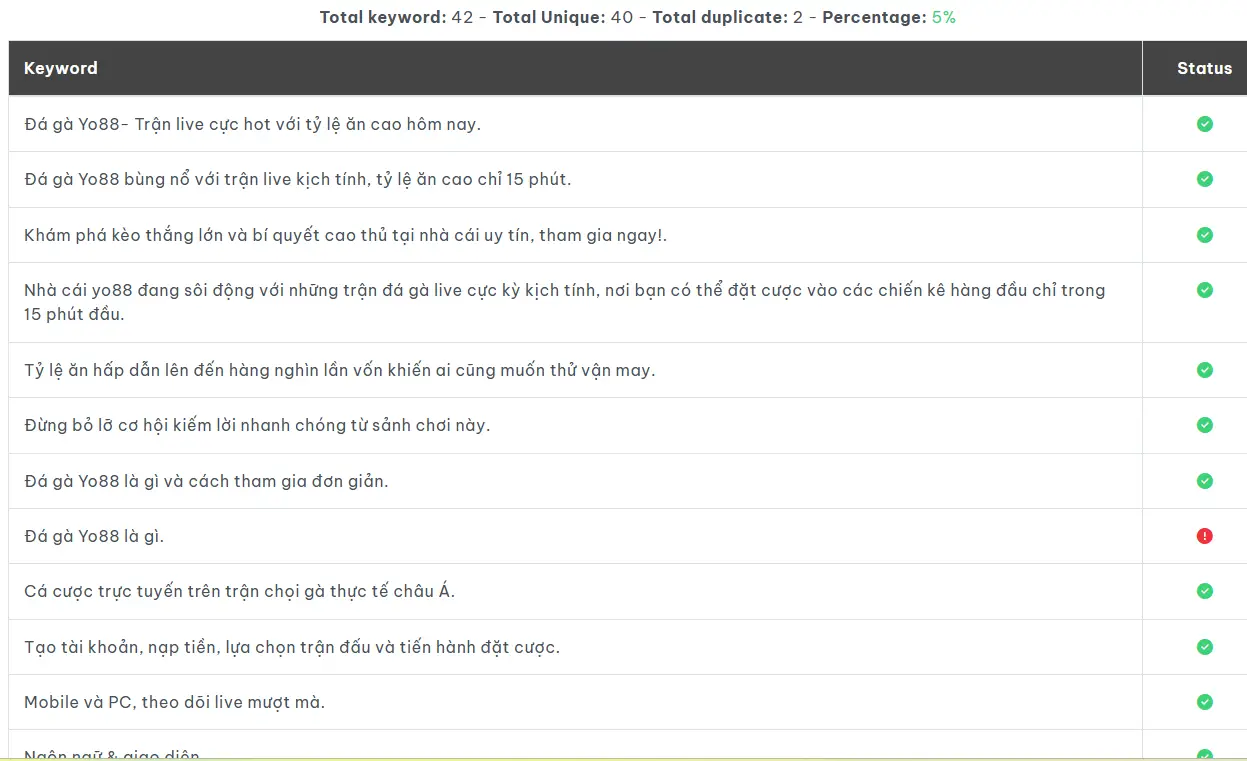
Task: Click green check icon for "Trận live cực hot" row
Action: click(x=1204, y=124)
